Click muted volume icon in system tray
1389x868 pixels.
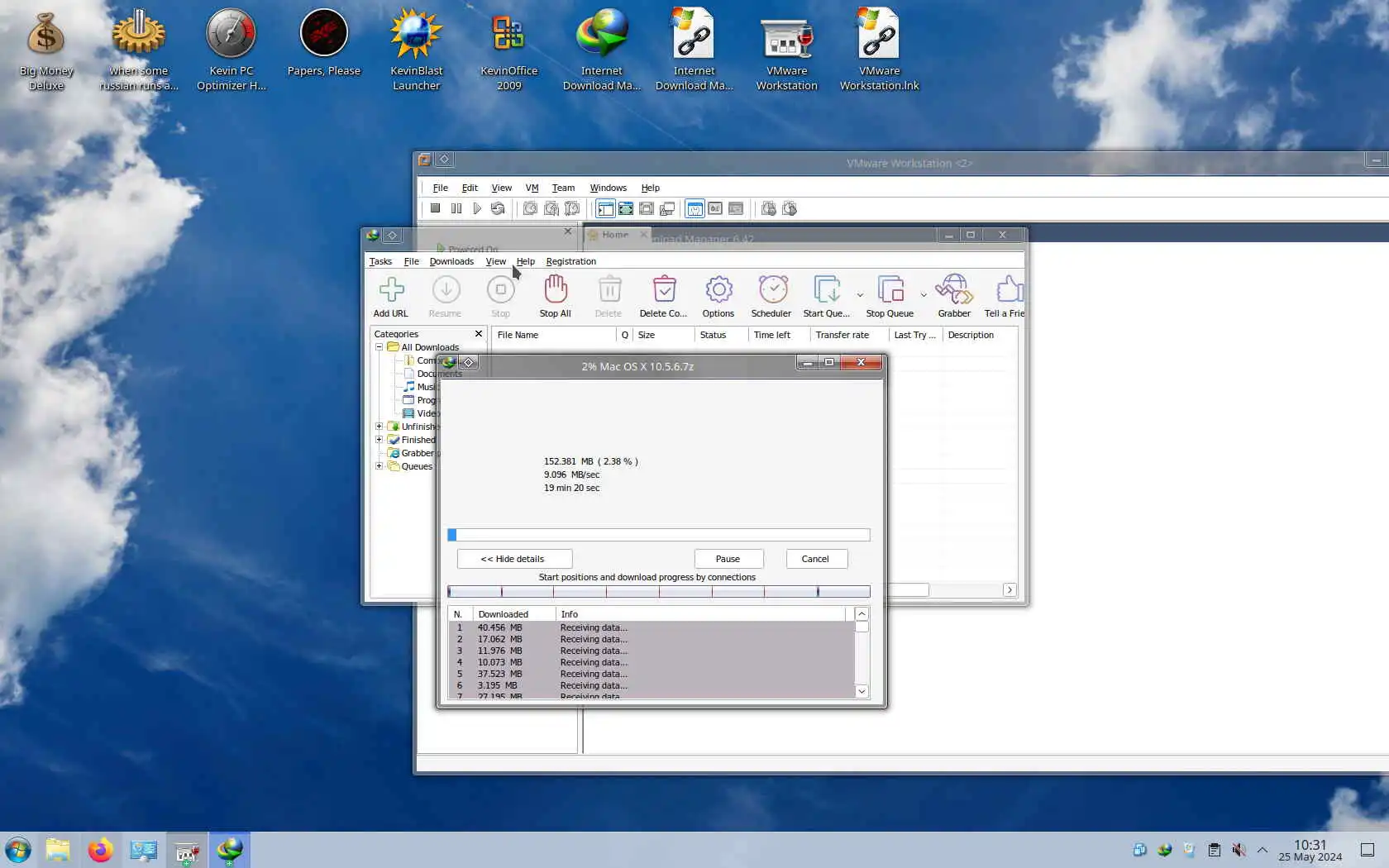pos(1239,850)
